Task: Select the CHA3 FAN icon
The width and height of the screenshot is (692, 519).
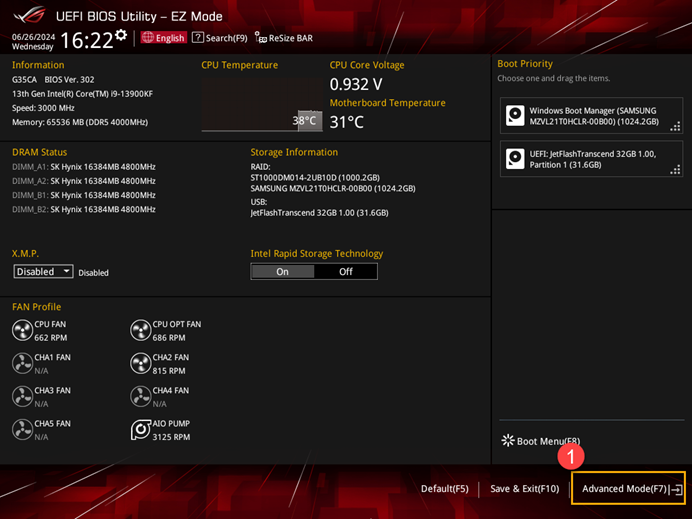Action: pyautogui.click(x=22, y=397)
